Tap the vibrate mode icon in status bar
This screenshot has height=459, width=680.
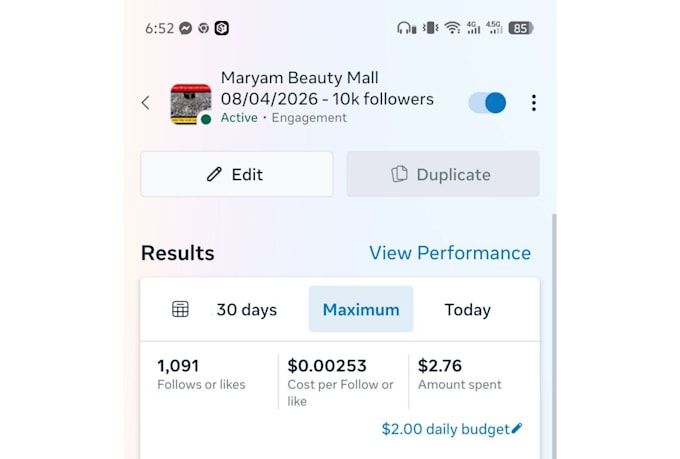(430, 28)
